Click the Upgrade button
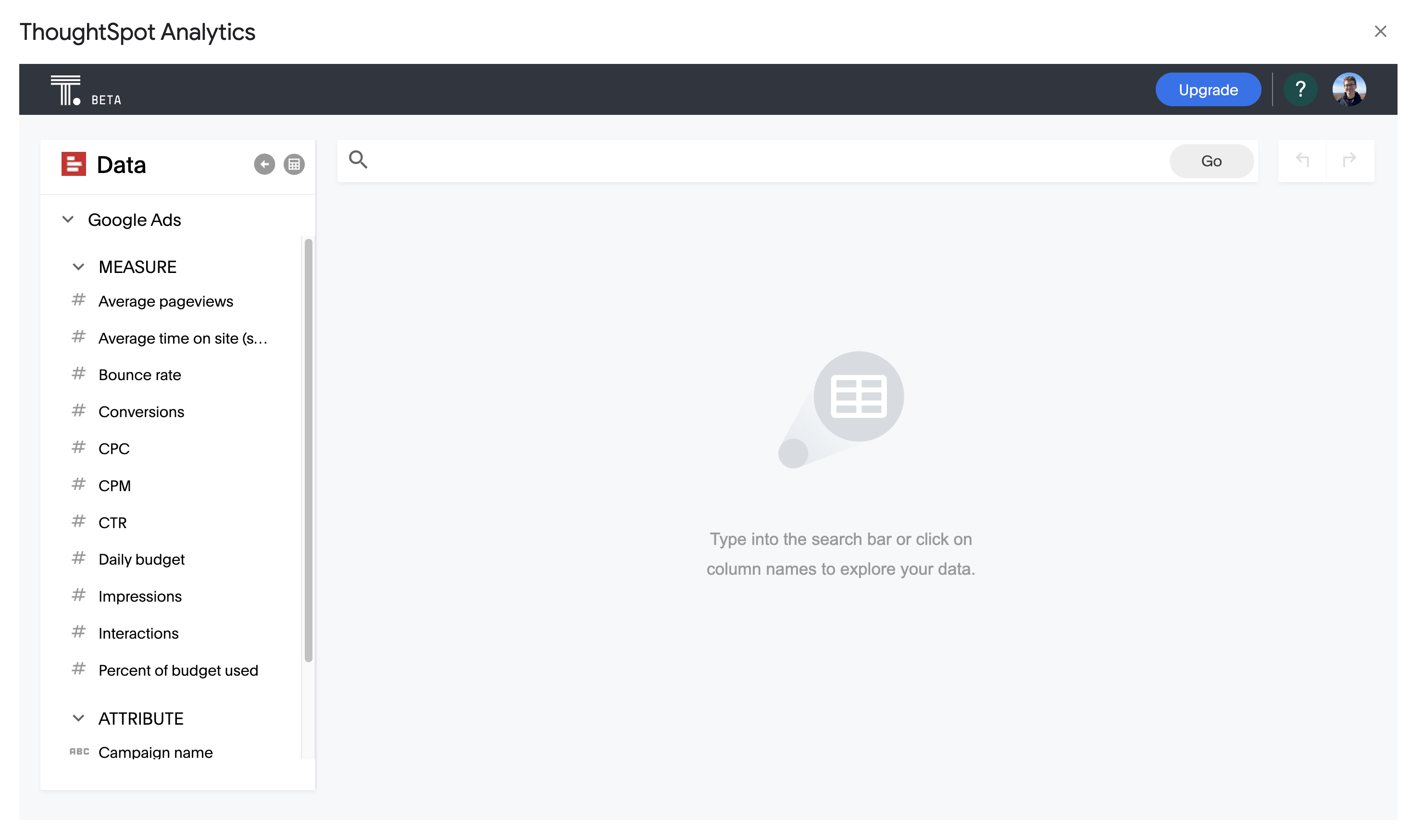This screenshot has height=840, width=1423. point(1208,89)
